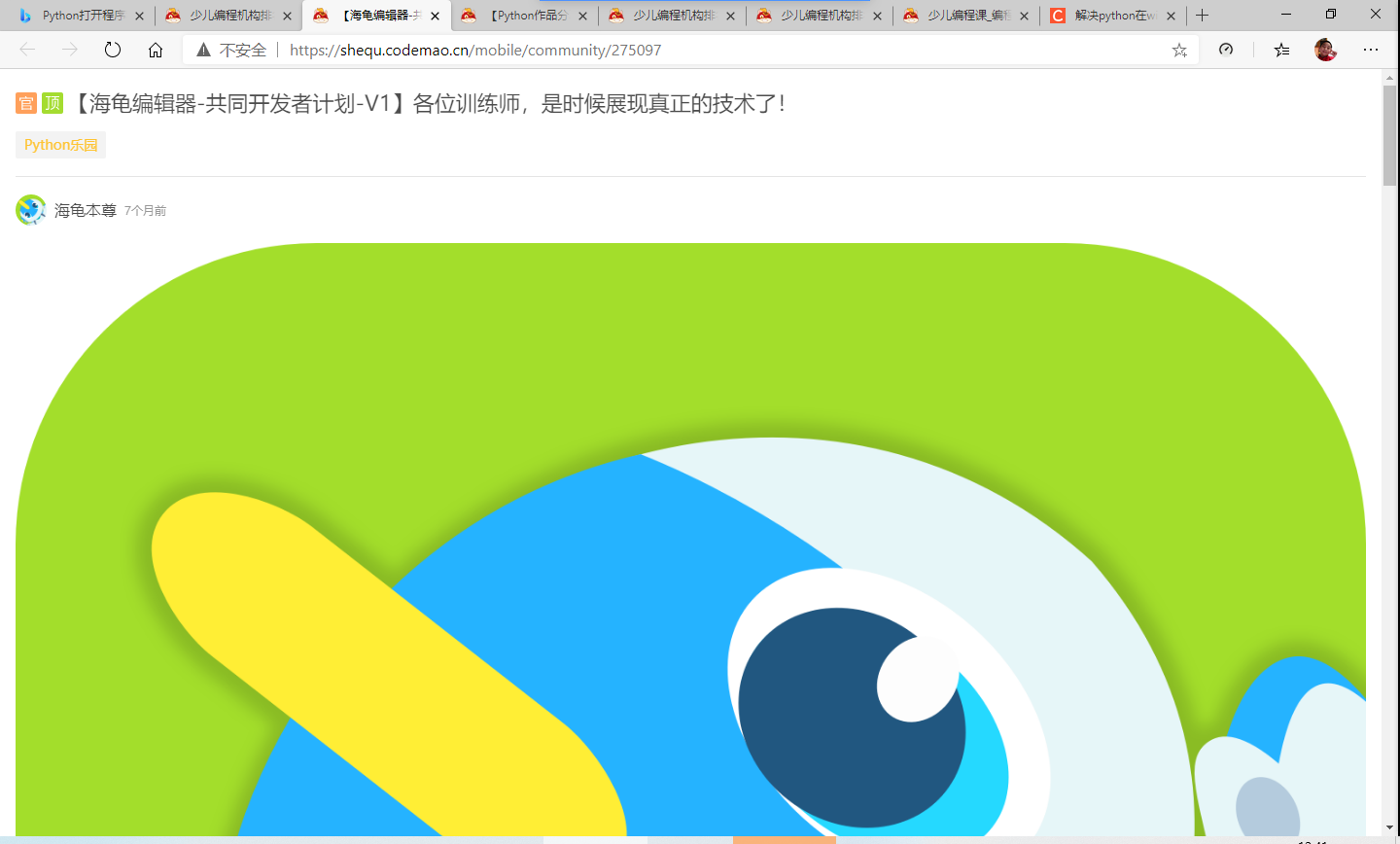Open the user profile avatar menu
Image resolution: width=1400 pixels, height=844 pixels.
[x=1325, y=50]
